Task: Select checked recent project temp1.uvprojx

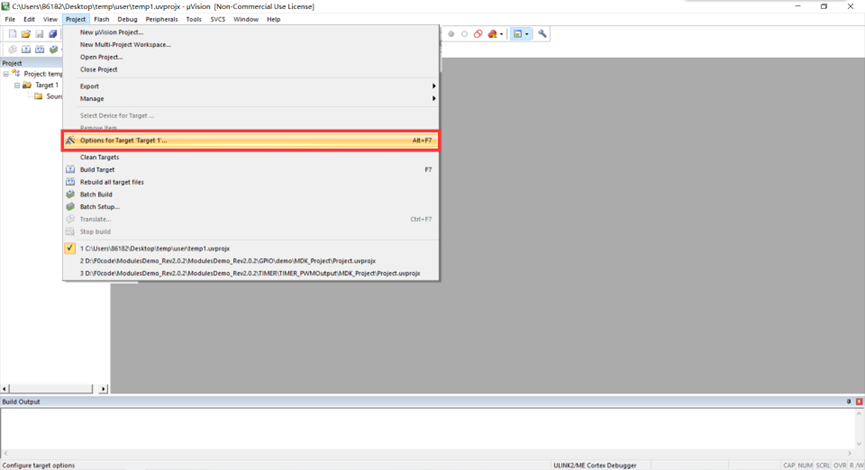Action: (155, 248)
